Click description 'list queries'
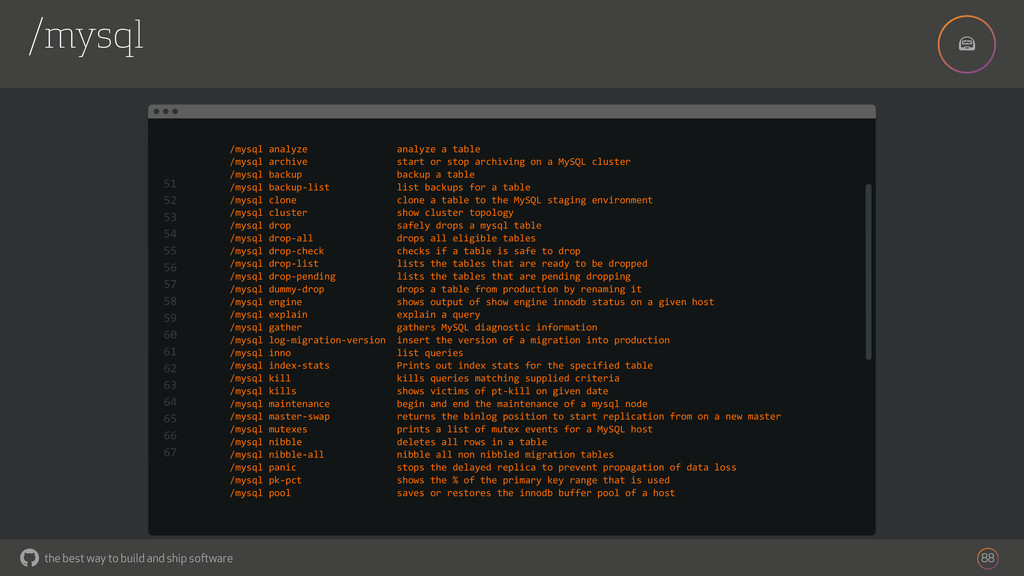The height and width of the screenshot is (576, 1024). [x=430, y=353]
